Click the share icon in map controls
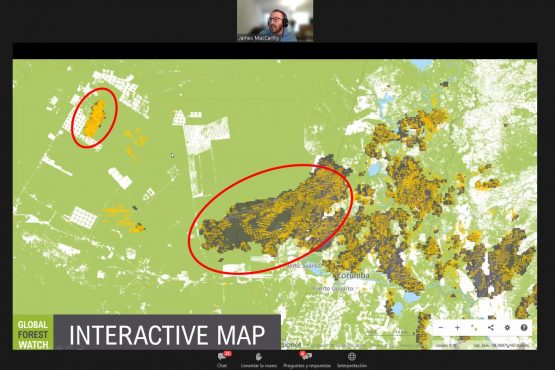Screen dimensions: 555x370 (491, 328)
